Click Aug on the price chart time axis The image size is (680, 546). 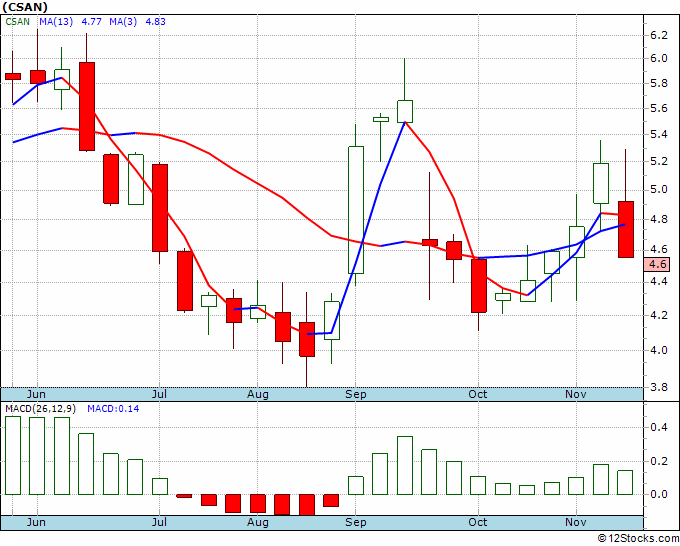258,394
